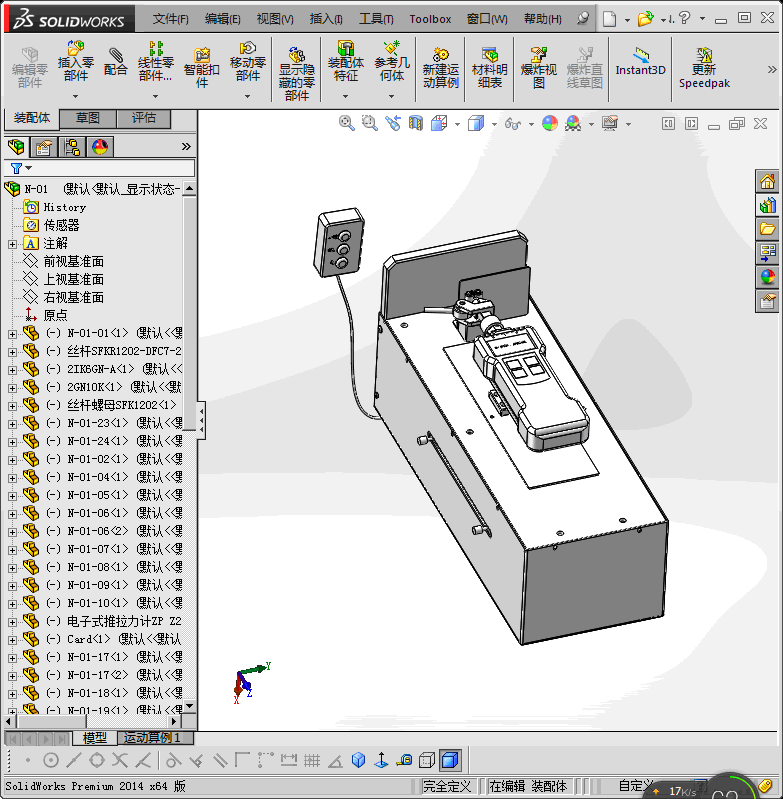Toggle shaded with edges display icon in bottom toolbar
The width and height of the screenshot is (783, 799).
[450, 760]
